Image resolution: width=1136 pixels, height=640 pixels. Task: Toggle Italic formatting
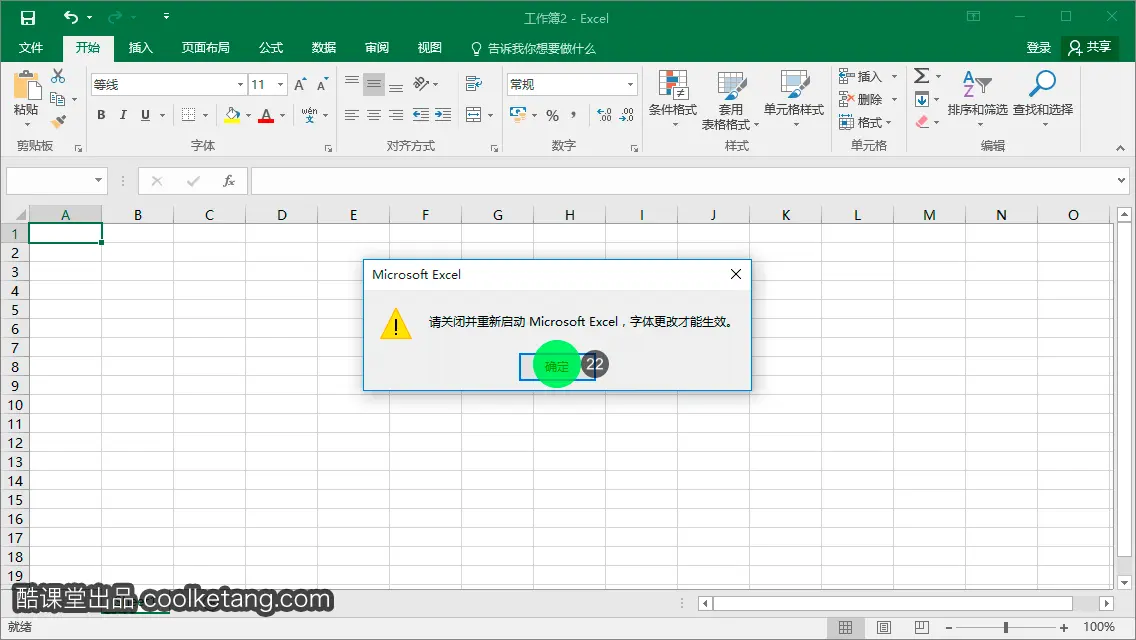coord(123,115)
